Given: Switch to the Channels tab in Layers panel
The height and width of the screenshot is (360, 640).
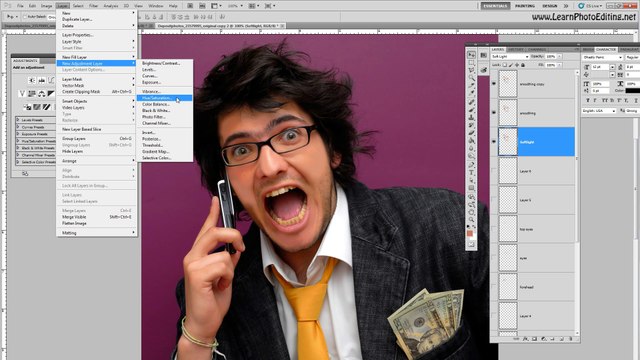Looking at the screenshot, I should [537, 49].
